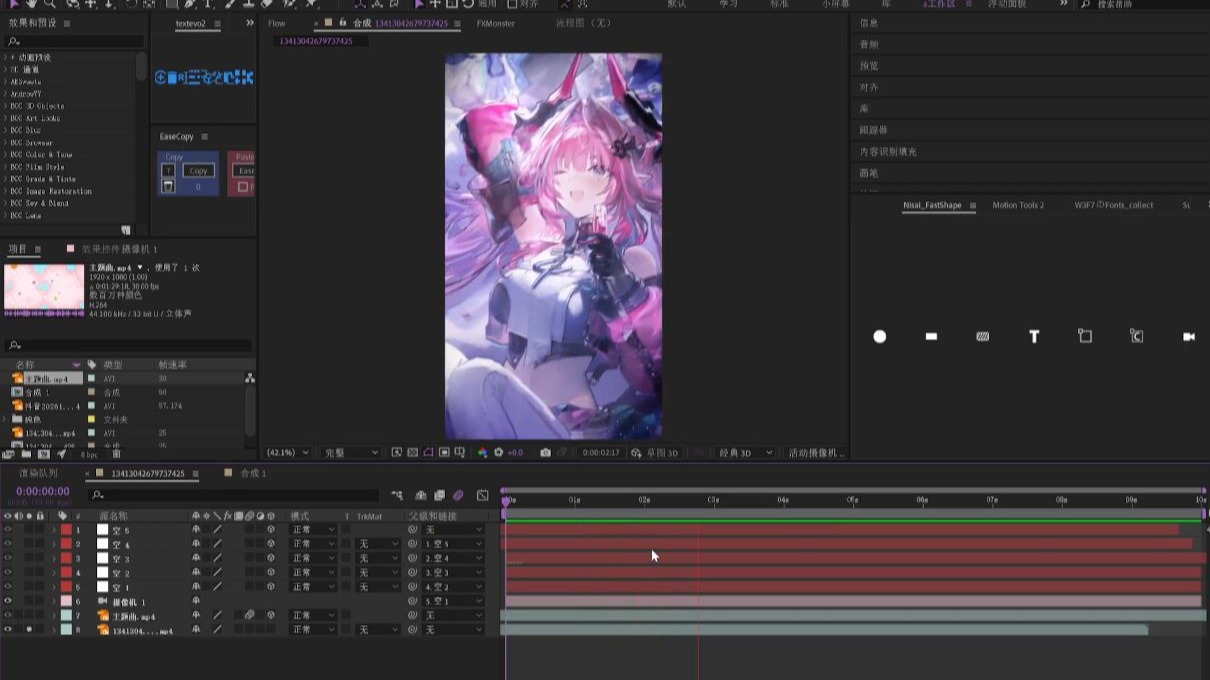Click the Copy button icon in EaseCopy
The image size is (1210, 680).
tap(199, 171)
